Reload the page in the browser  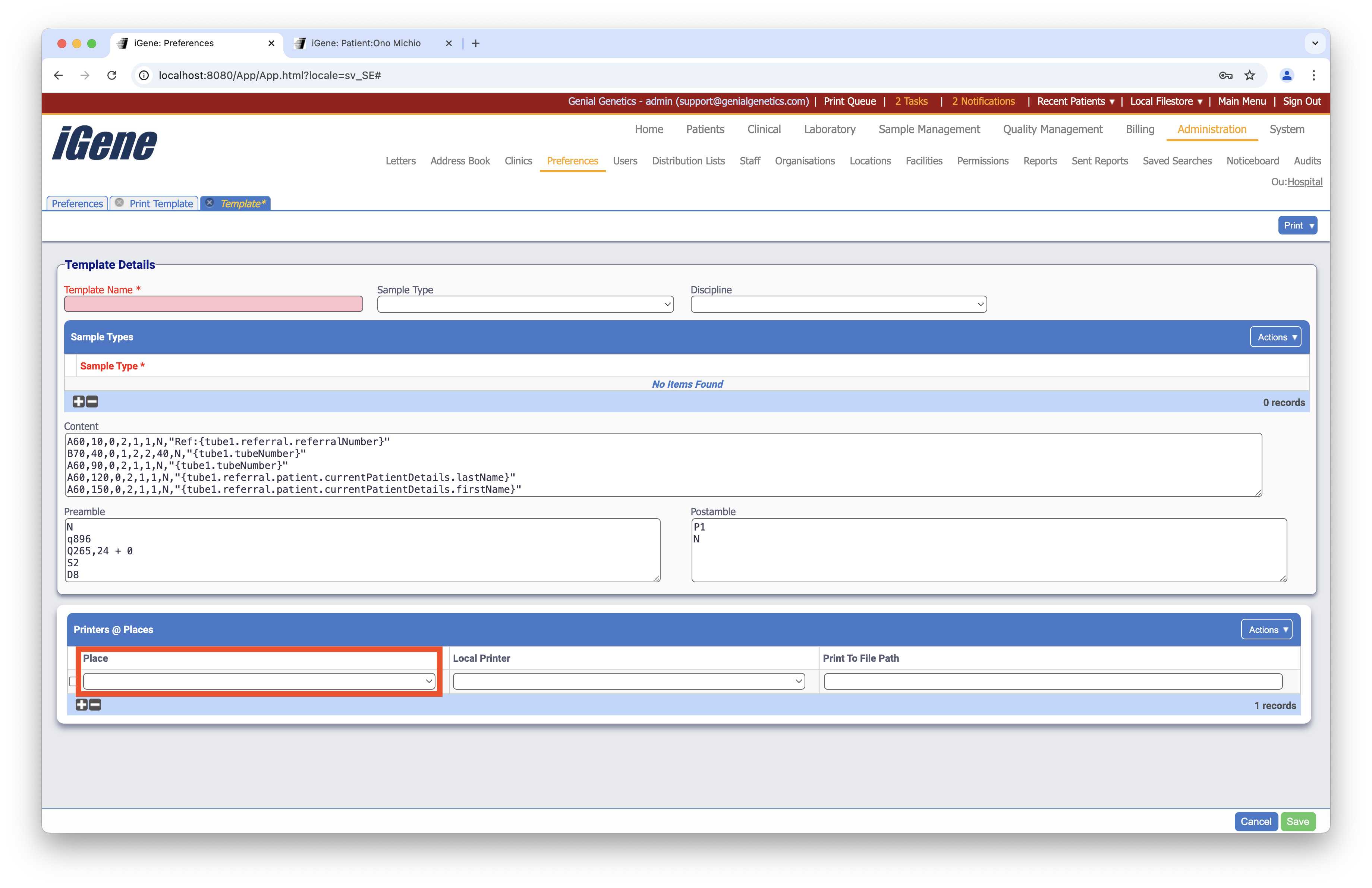click(x=112, y=75)
